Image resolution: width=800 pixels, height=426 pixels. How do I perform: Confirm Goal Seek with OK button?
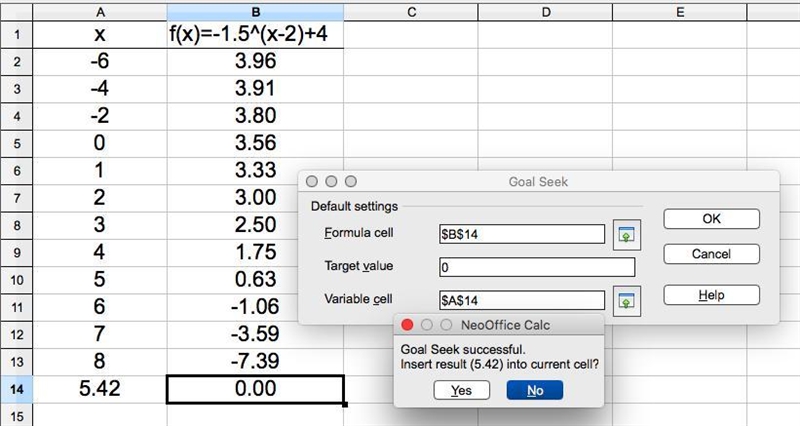point(711,219)
